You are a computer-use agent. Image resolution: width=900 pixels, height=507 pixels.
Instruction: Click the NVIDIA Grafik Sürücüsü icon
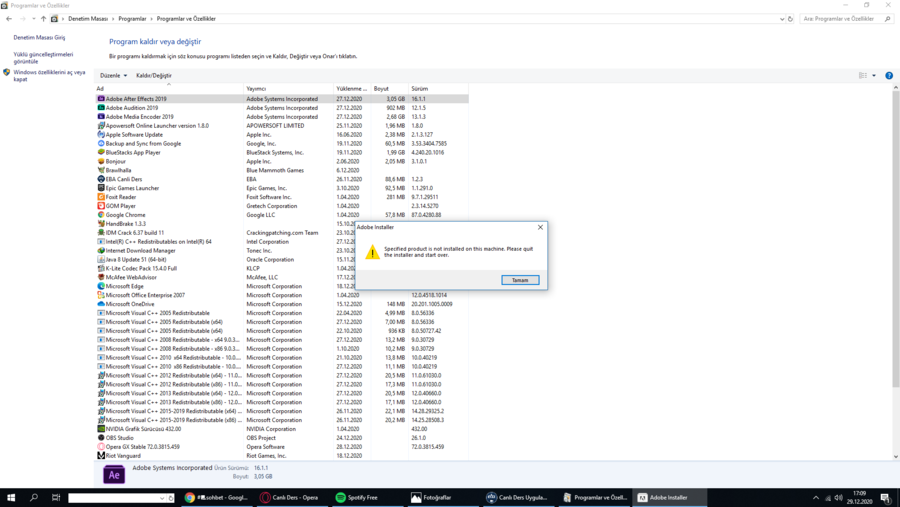pyautogui.click(x=101, y=428)
